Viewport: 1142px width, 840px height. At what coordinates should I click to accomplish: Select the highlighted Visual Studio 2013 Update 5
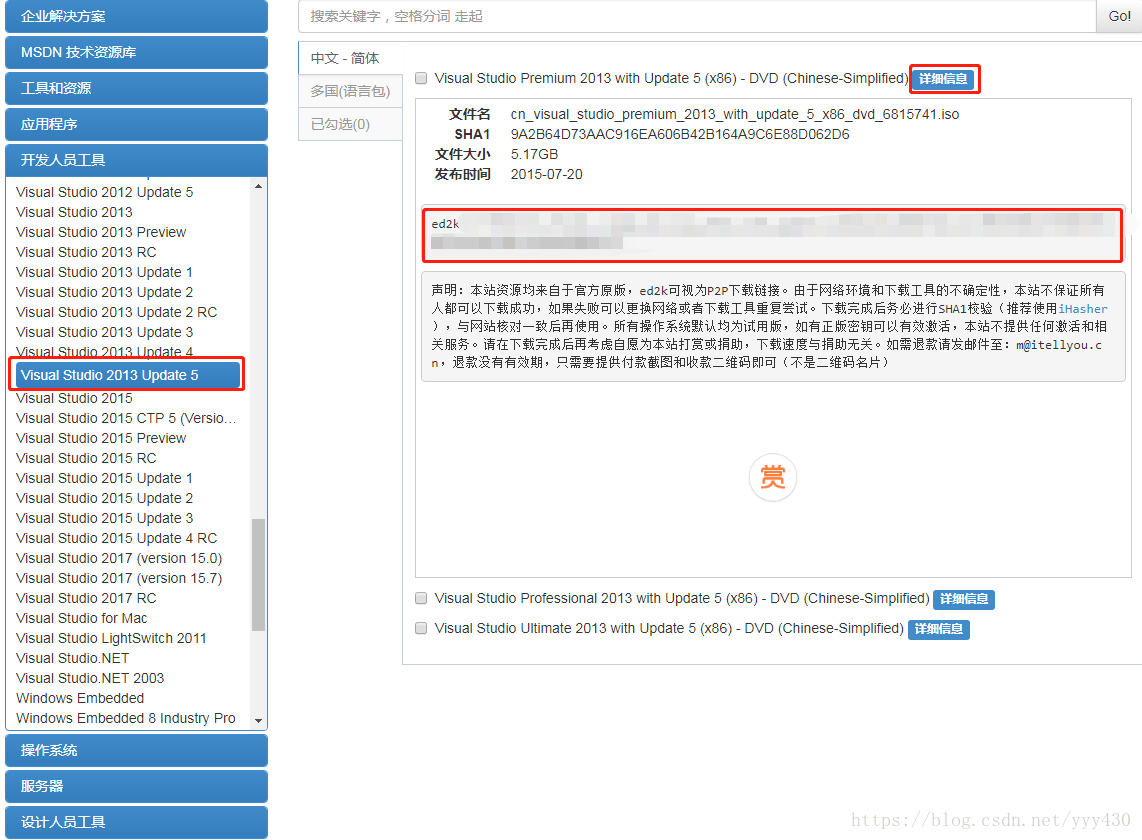(x=127, y=375)
